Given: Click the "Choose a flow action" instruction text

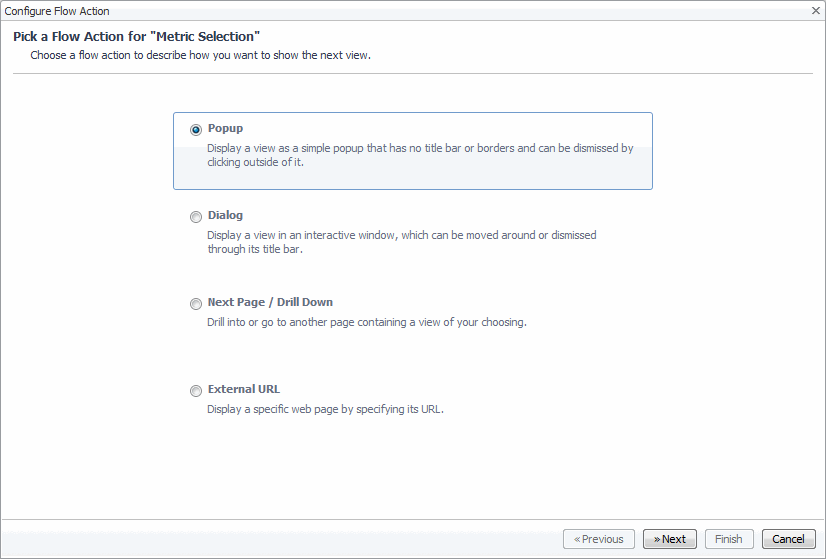Looking at the screenshot, I should [200, 55].
